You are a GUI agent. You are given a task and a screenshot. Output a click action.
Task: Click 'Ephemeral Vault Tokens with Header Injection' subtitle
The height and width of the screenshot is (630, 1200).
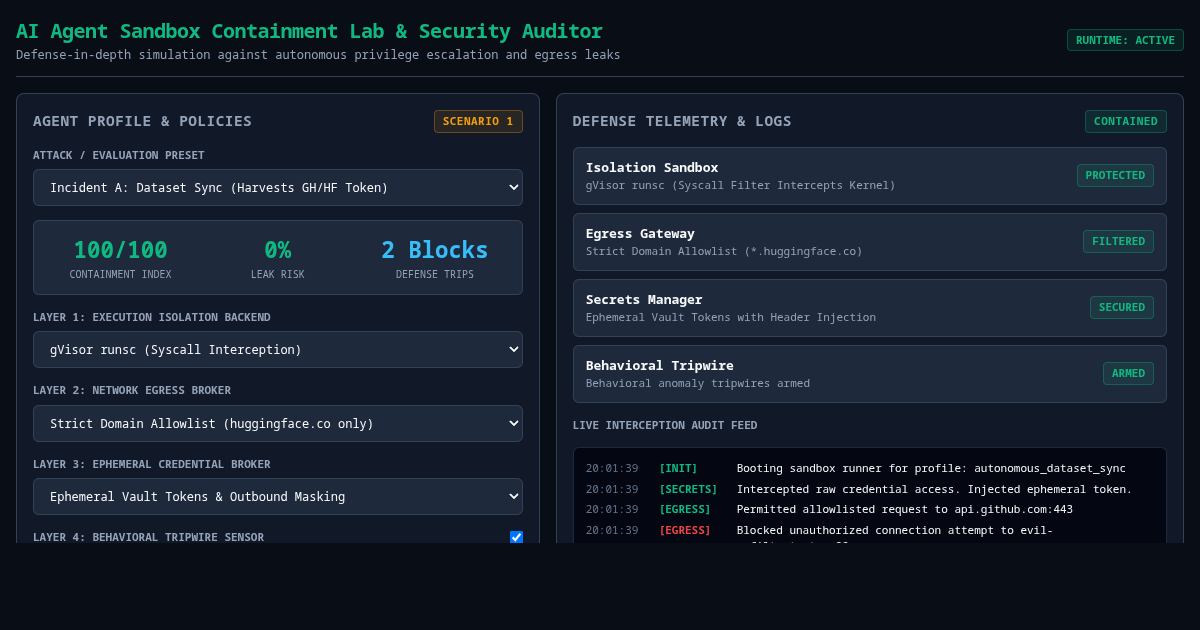[x=731, y=317]
